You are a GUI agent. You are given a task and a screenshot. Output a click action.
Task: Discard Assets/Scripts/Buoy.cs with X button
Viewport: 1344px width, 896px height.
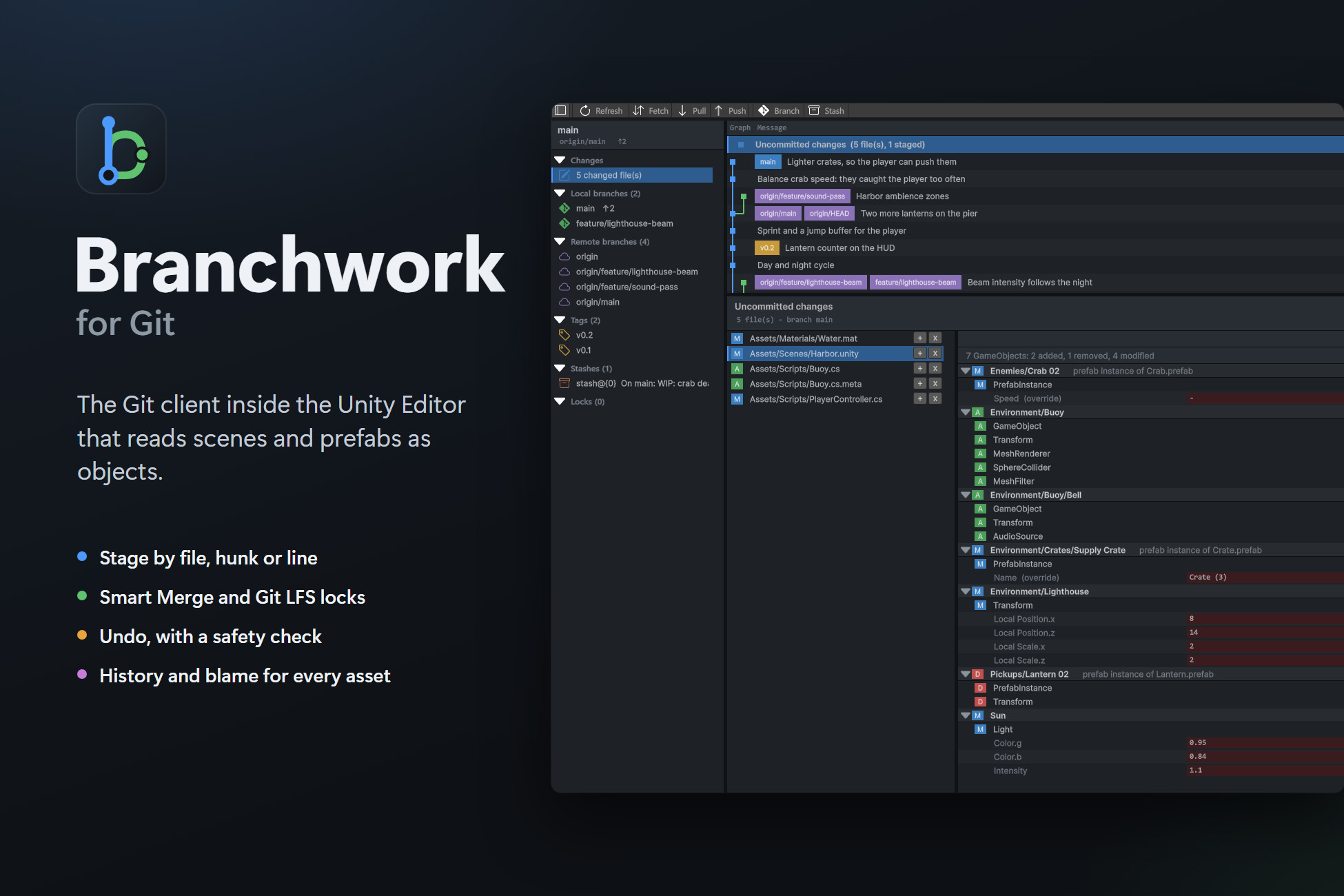tap(935, 368)
